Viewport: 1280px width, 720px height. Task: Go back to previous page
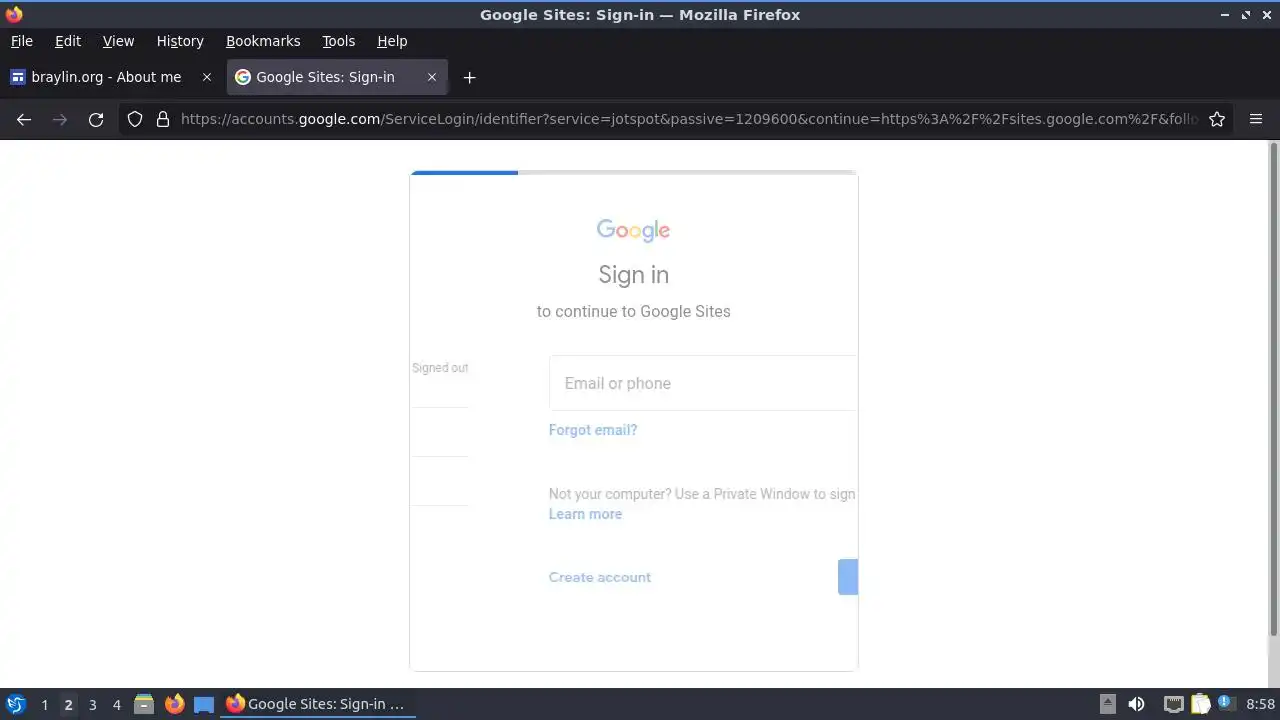pos(24,119)
